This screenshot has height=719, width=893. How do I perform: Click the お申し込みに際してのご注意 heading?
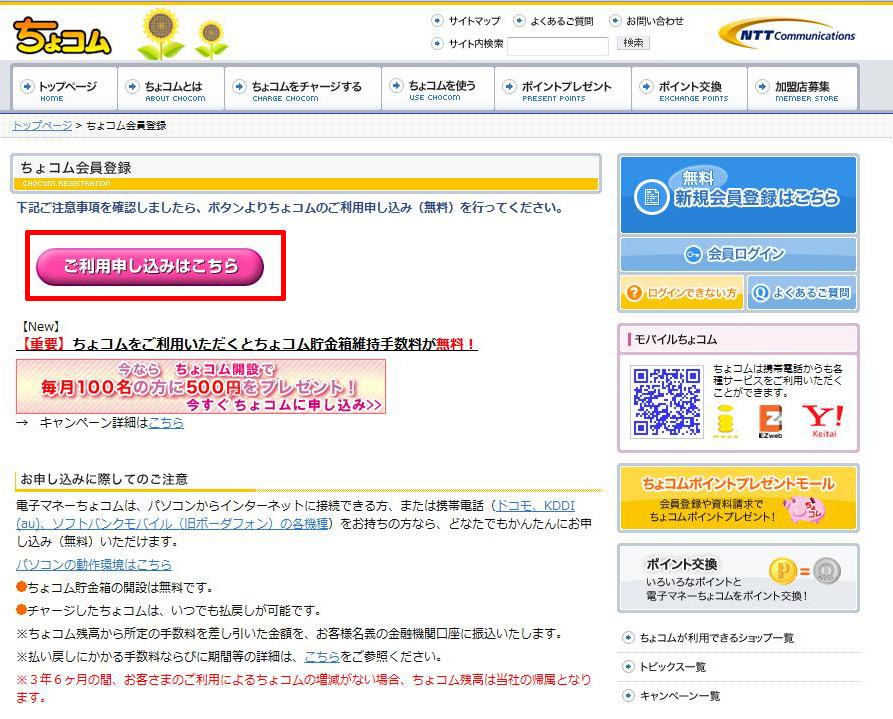click(104, 479)
